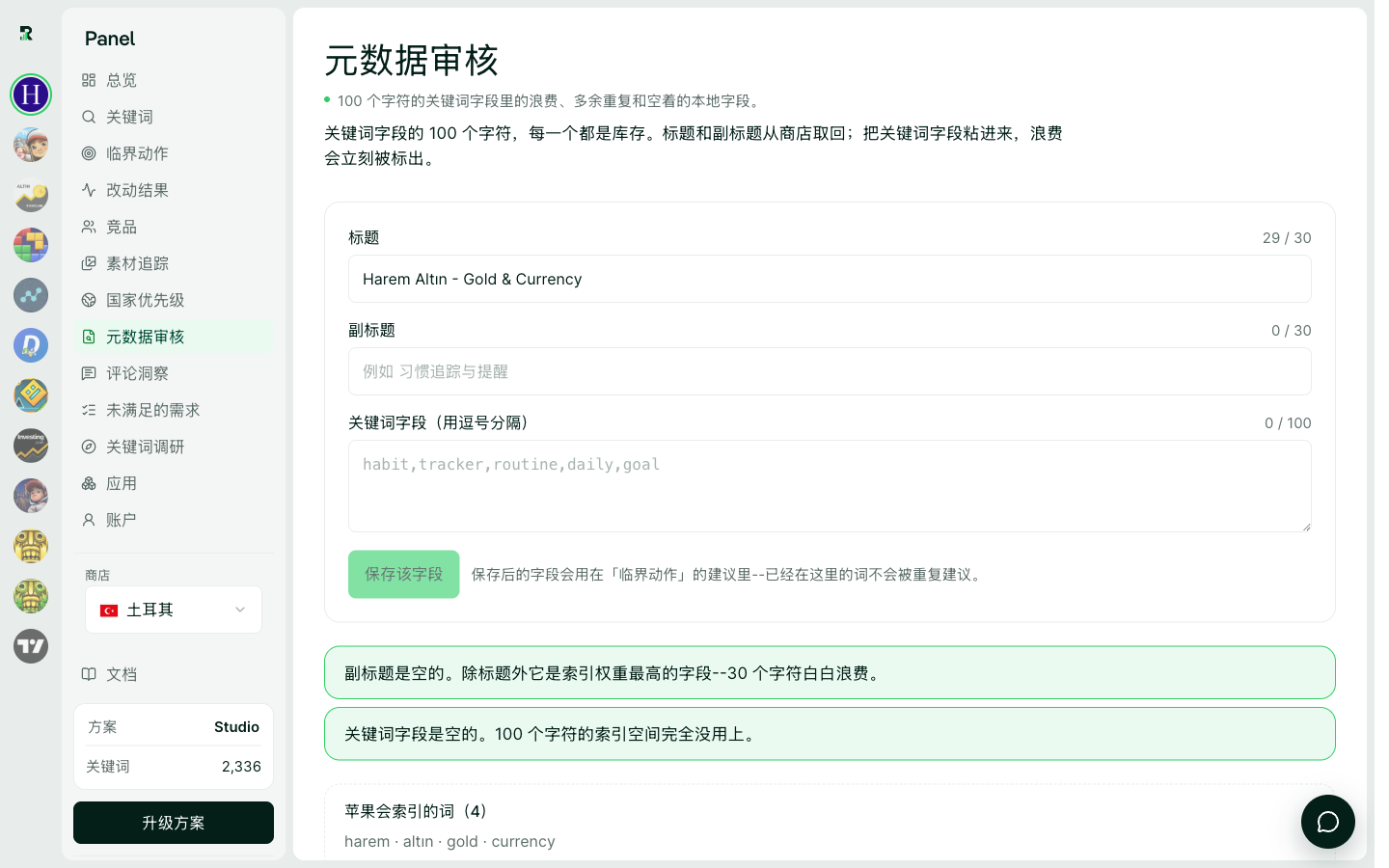This screenshot has width=1389, height=868.
Task: Open the chat support bubble
Action: pyautogui.click(x=1328, y=822)
